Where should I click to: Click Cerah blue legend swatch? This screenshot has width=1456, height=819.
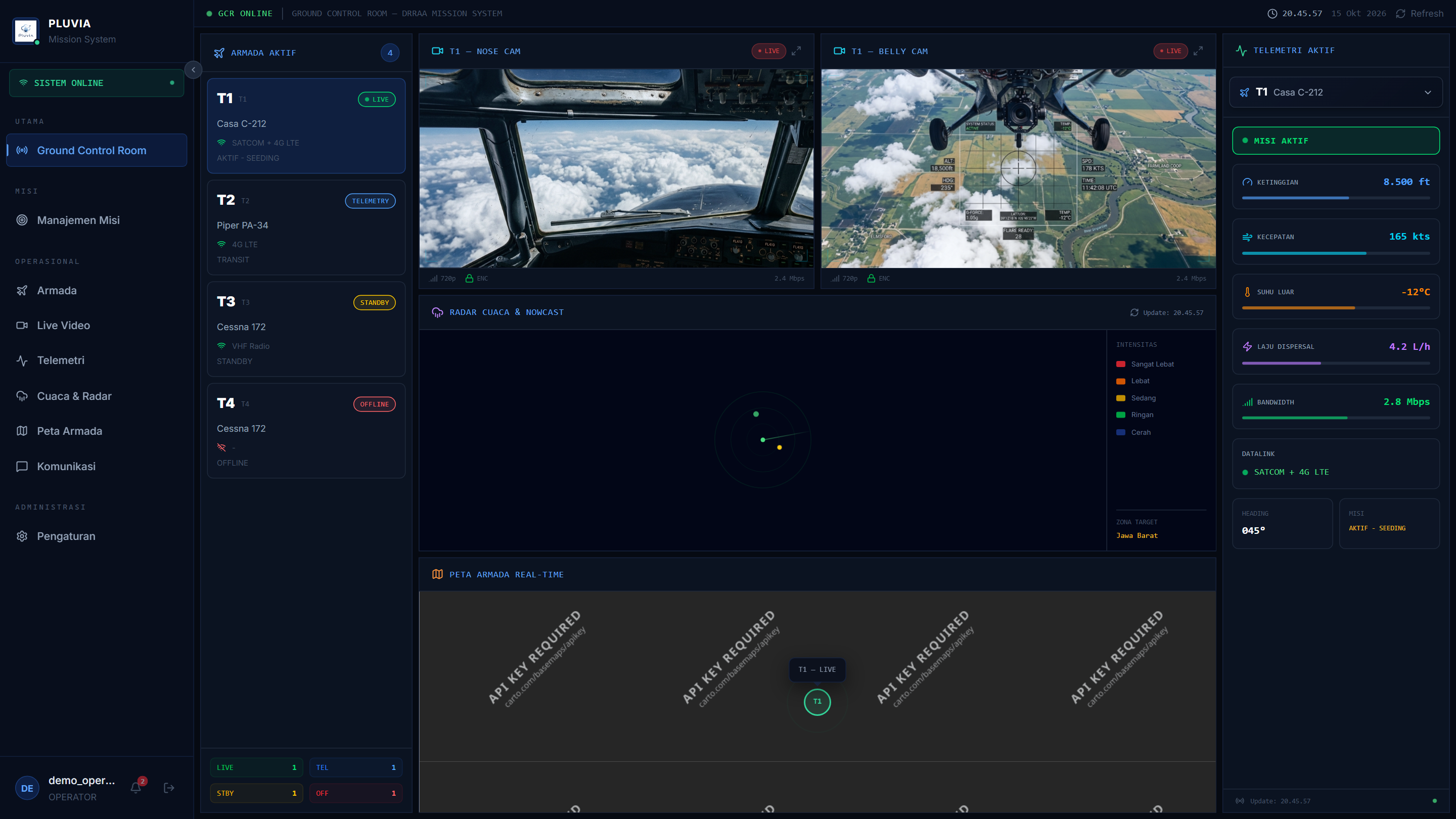[1121, 432]
